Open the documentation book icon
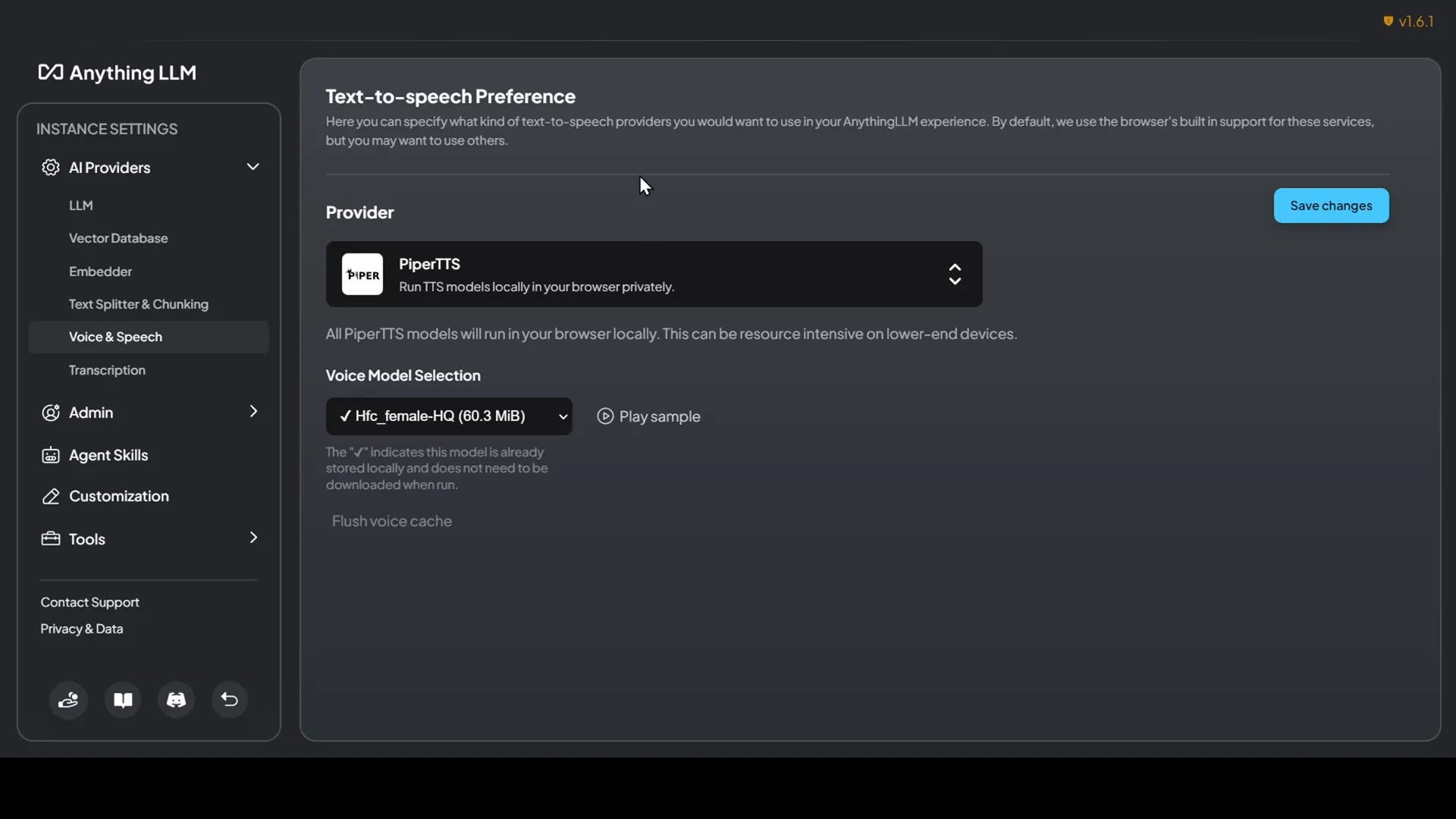The height and width of the screenshot is (819, 1456). click(x=122, y=699)
